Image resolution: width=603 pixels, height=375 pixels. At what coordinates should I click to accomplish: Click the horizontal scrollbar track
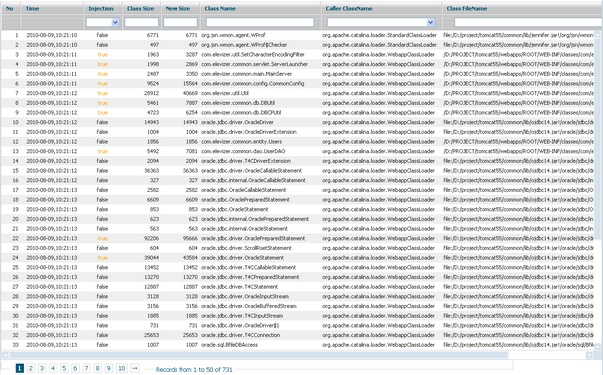546,355
